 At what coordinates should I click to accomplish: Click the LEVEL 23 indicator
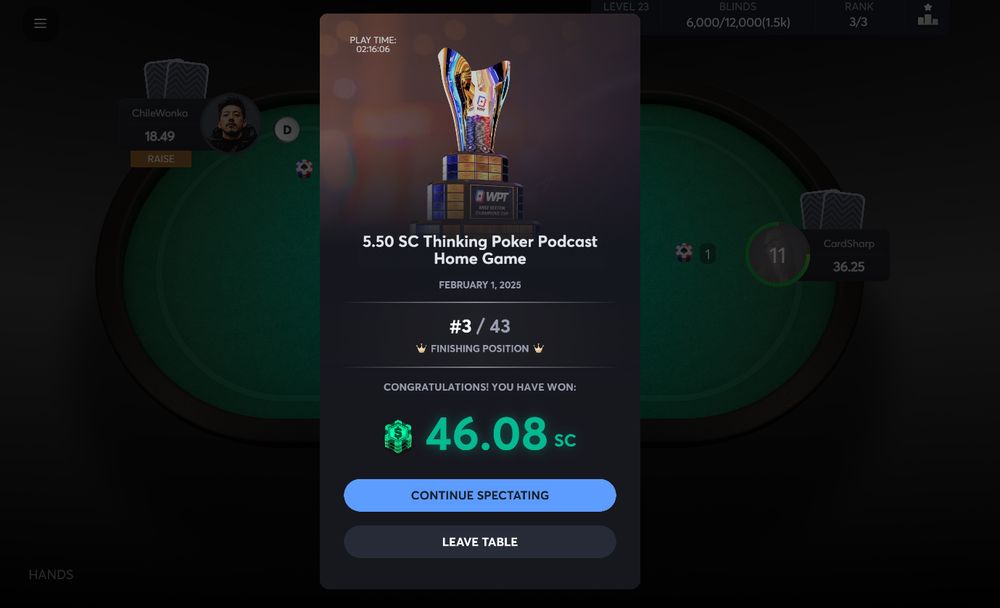[626, 7]
